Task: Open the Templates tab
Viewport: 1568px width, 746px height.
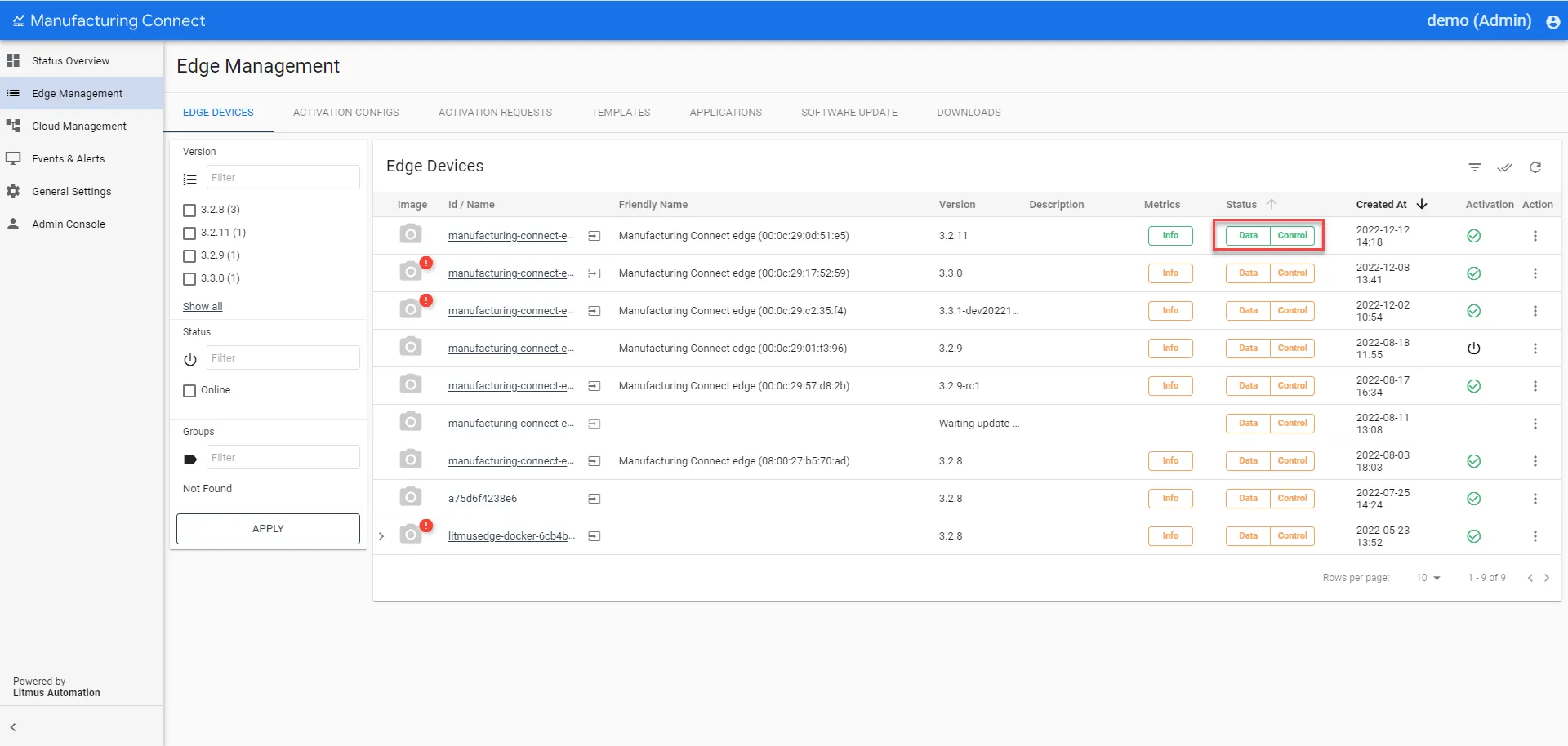Action: click(x=621, y=113)
